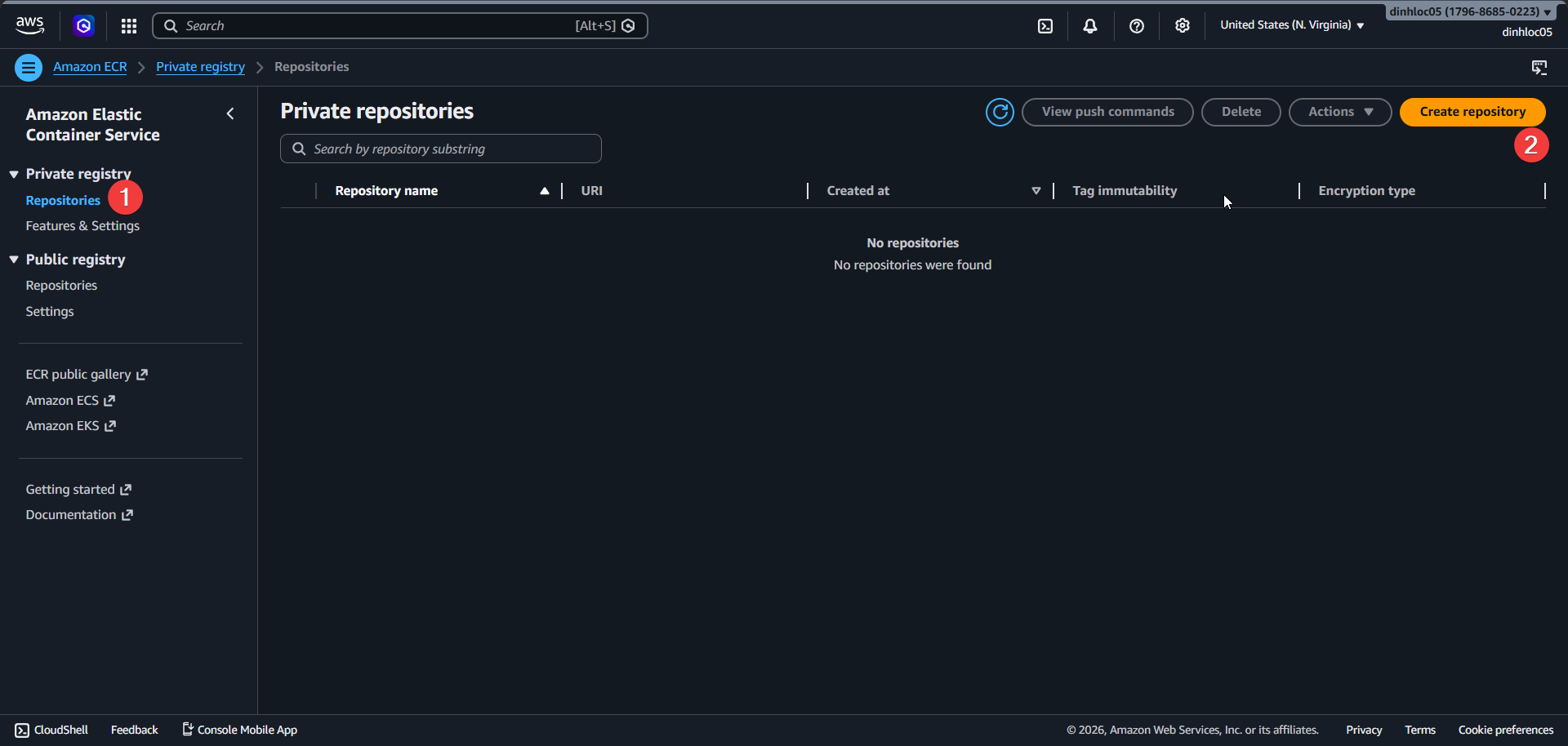
Task: Open CloudShell from the top navigation bar
Action: [x=1046, y=25]
